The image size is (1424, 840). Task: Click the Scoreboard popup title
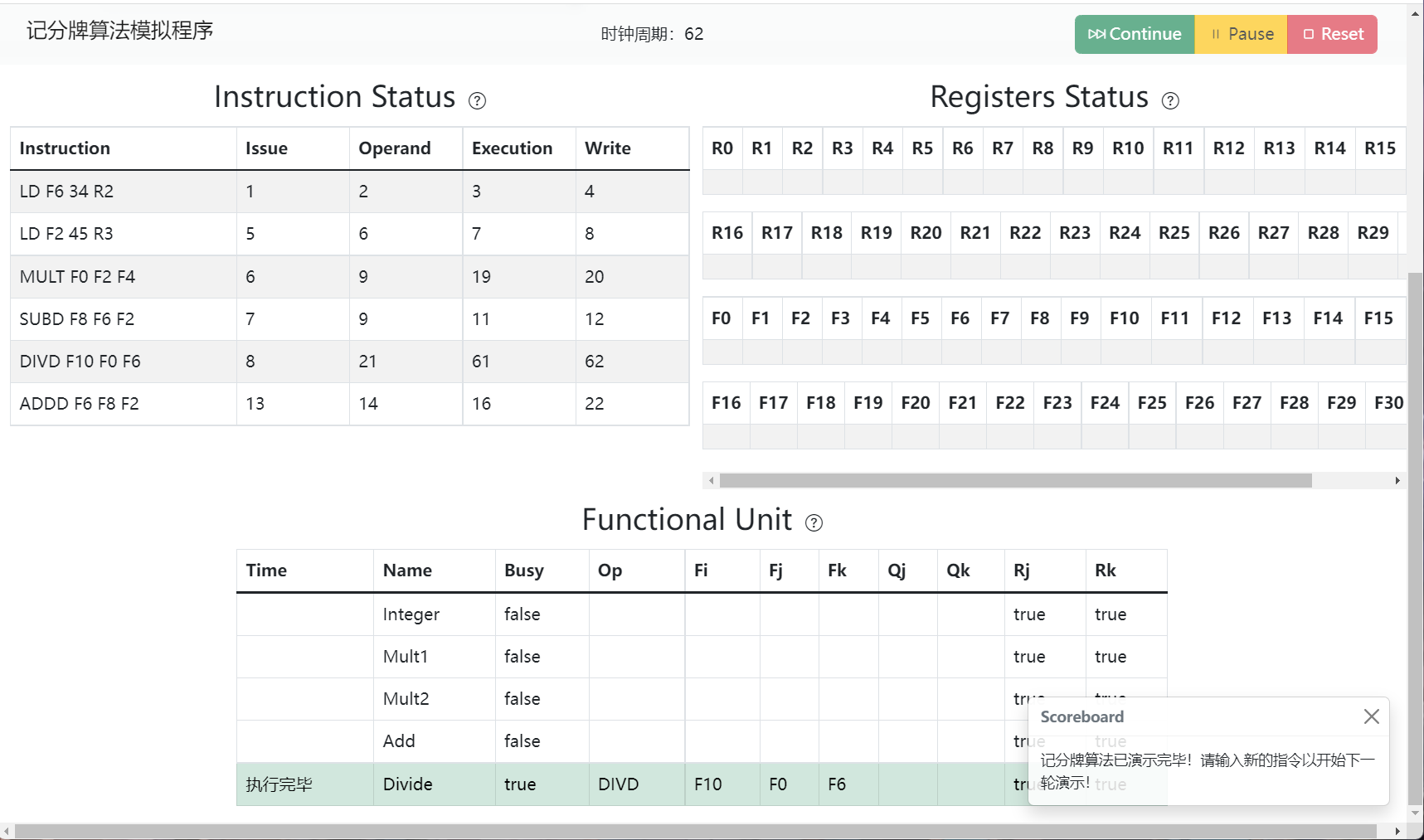(1082, 716)
